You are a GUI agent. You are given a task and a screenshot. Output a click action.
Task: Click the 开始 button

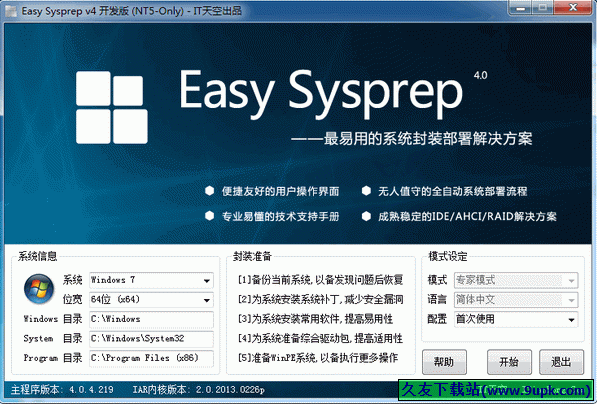509,362
